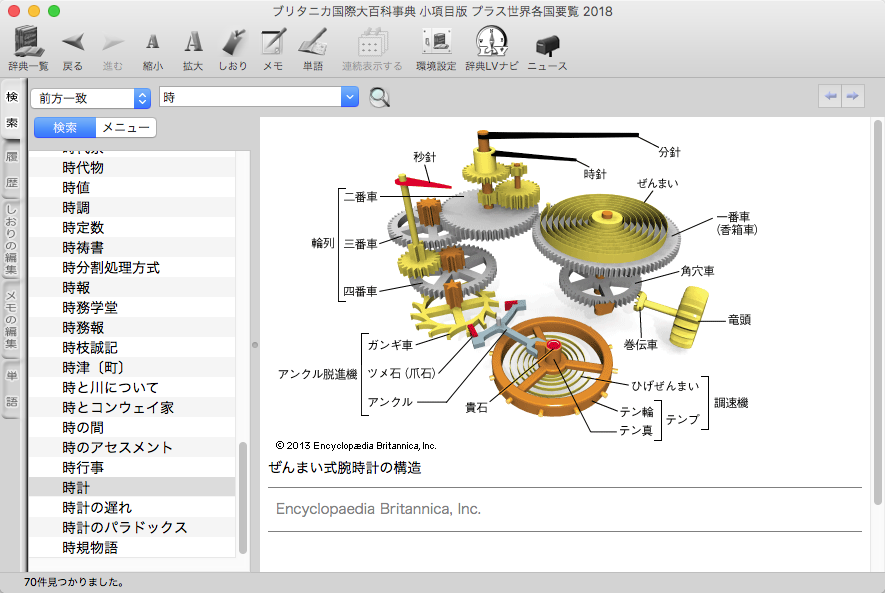Select the highlighted 時計 entry
This screenshot has width=885, height=593.
(x=132, y=487)
